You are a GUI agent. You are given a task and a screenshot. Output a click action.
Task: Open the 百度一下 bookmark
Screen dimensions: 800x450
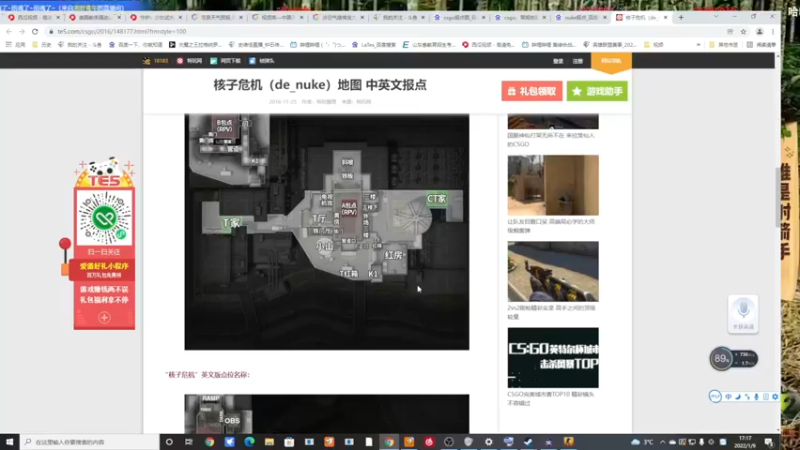pyautogui.click(x=136, y=45)
